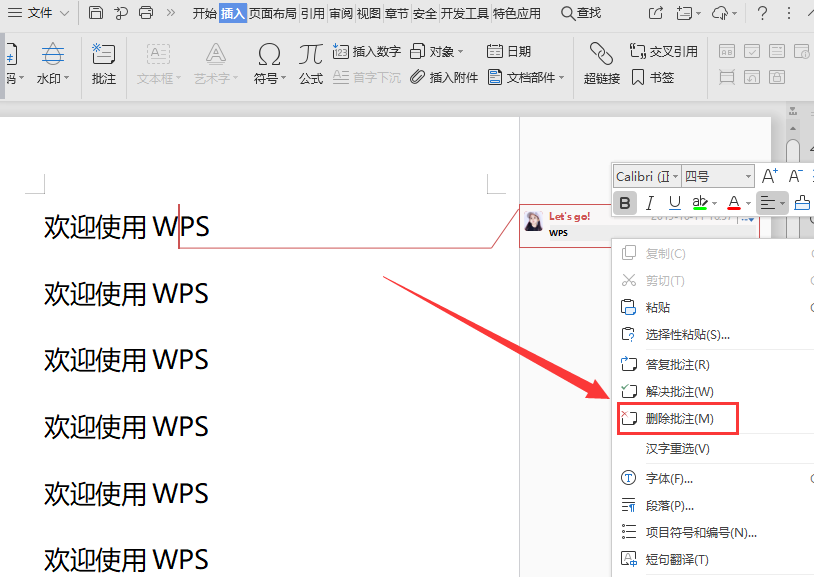Open the 公式 formula tool
The width and height of the screenshot is (814, 577).
pyautogui.click(x=310, y=64)
